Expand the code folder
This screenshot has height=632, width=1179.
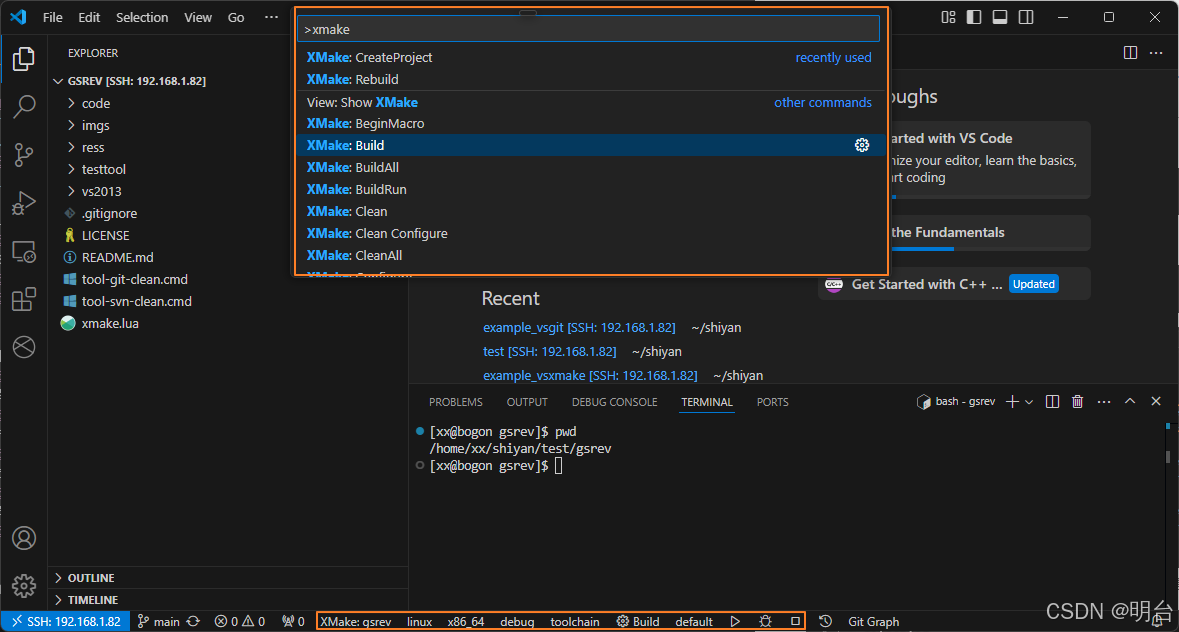(96, 103)
